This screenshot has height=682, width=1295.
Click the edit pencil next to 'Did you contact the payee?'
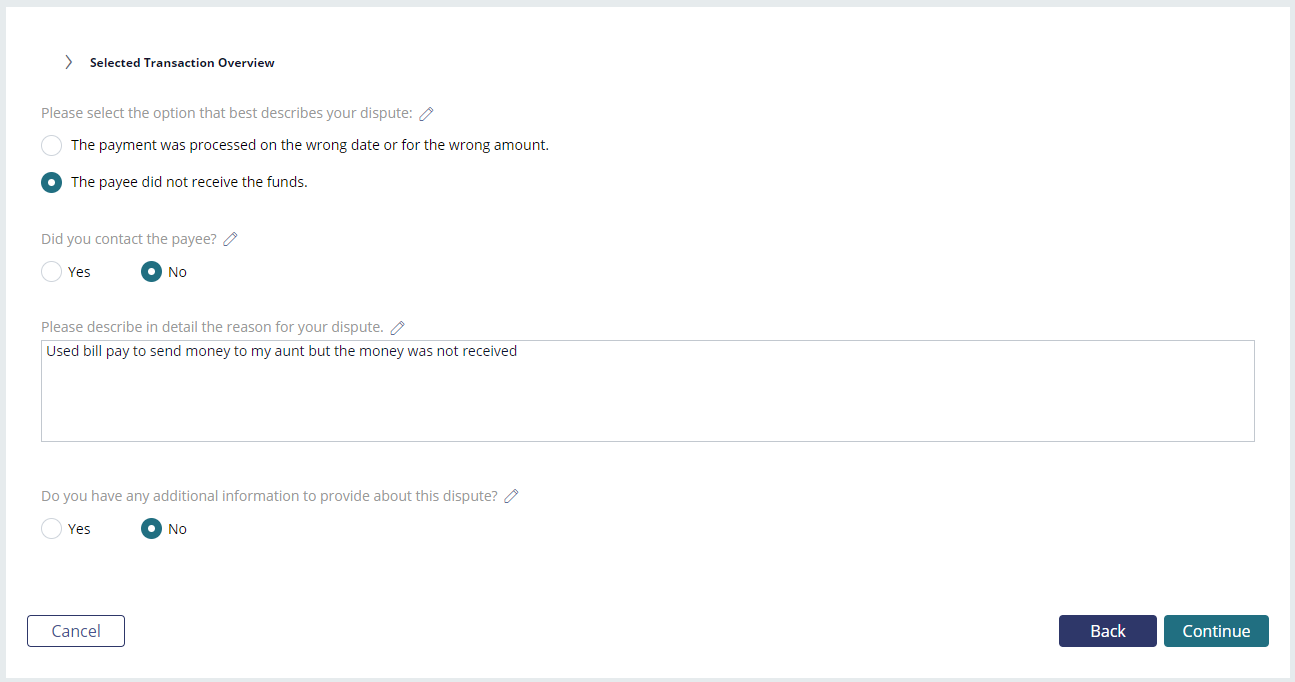point(230,239)
